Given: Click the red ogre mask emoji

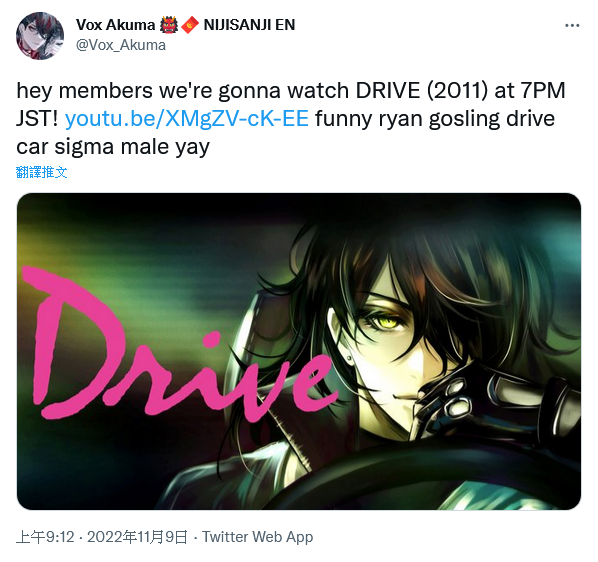Looking at the screenshot, I should 169,25.
